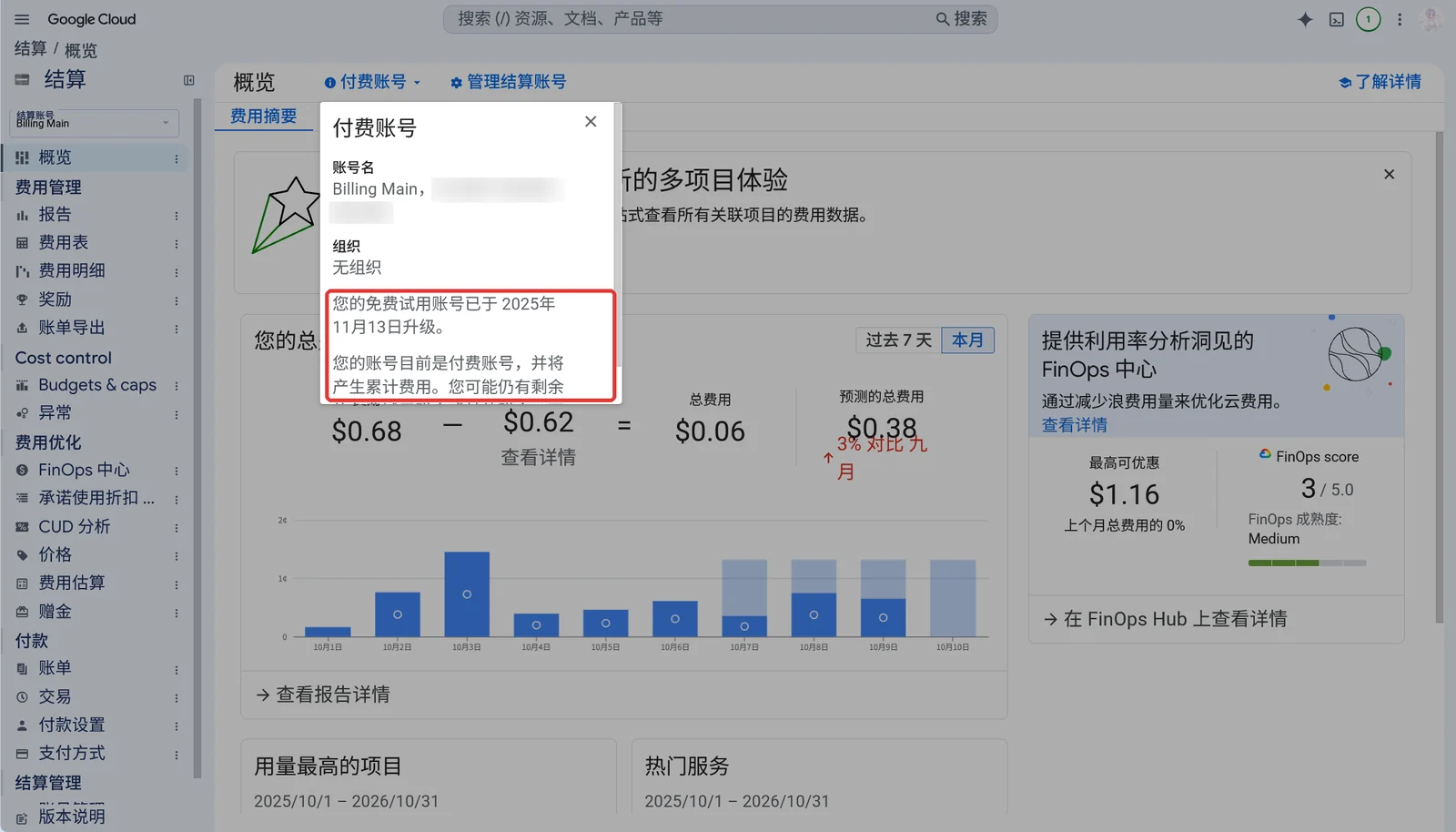
Task: Open more options for 账单 row
Action: coord(177,669)
